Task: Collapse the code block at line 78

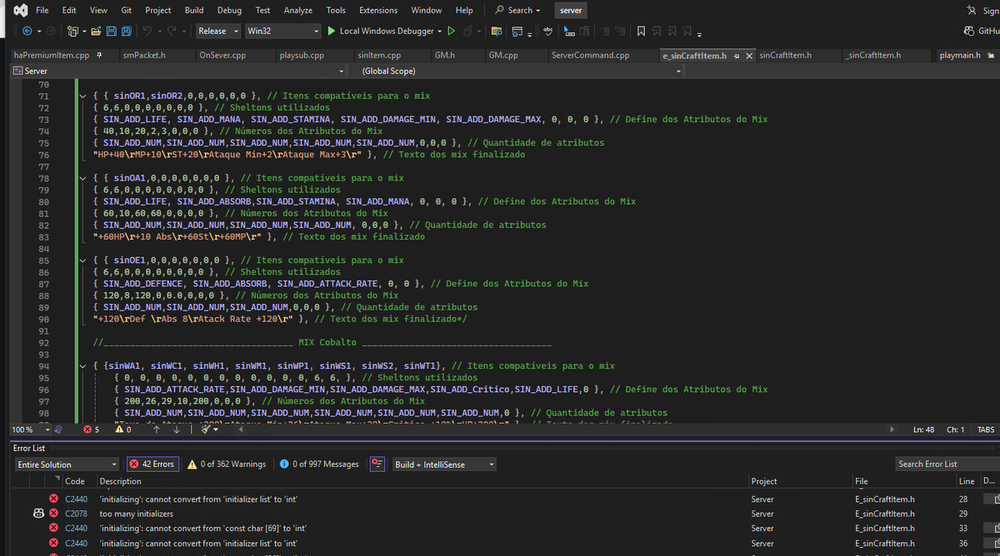Action: pyautogui.click(x=83, y=179)
